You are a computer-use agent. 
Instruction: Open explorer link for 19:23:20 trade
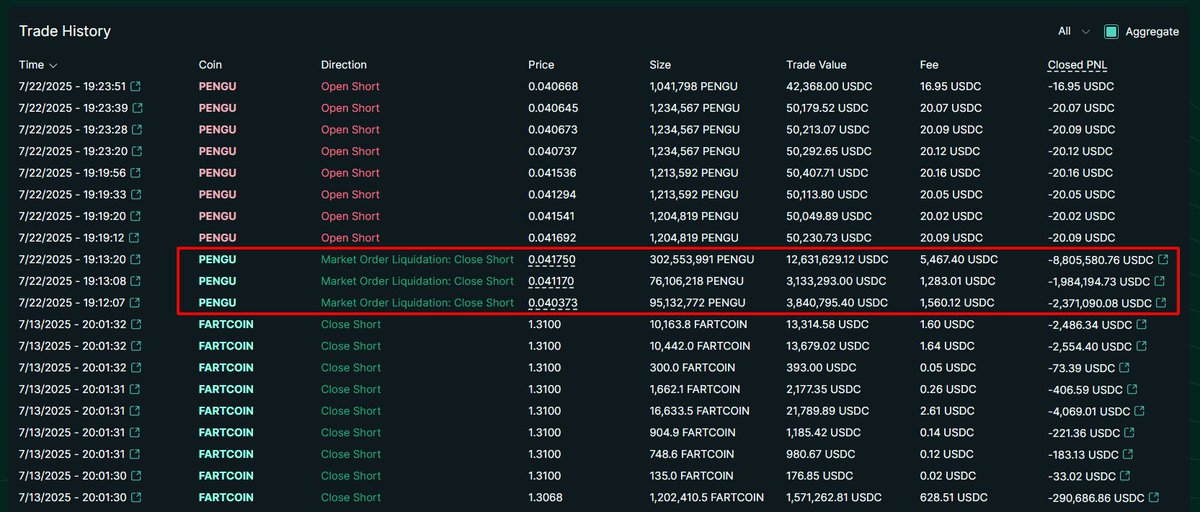(x=137, y=152)
